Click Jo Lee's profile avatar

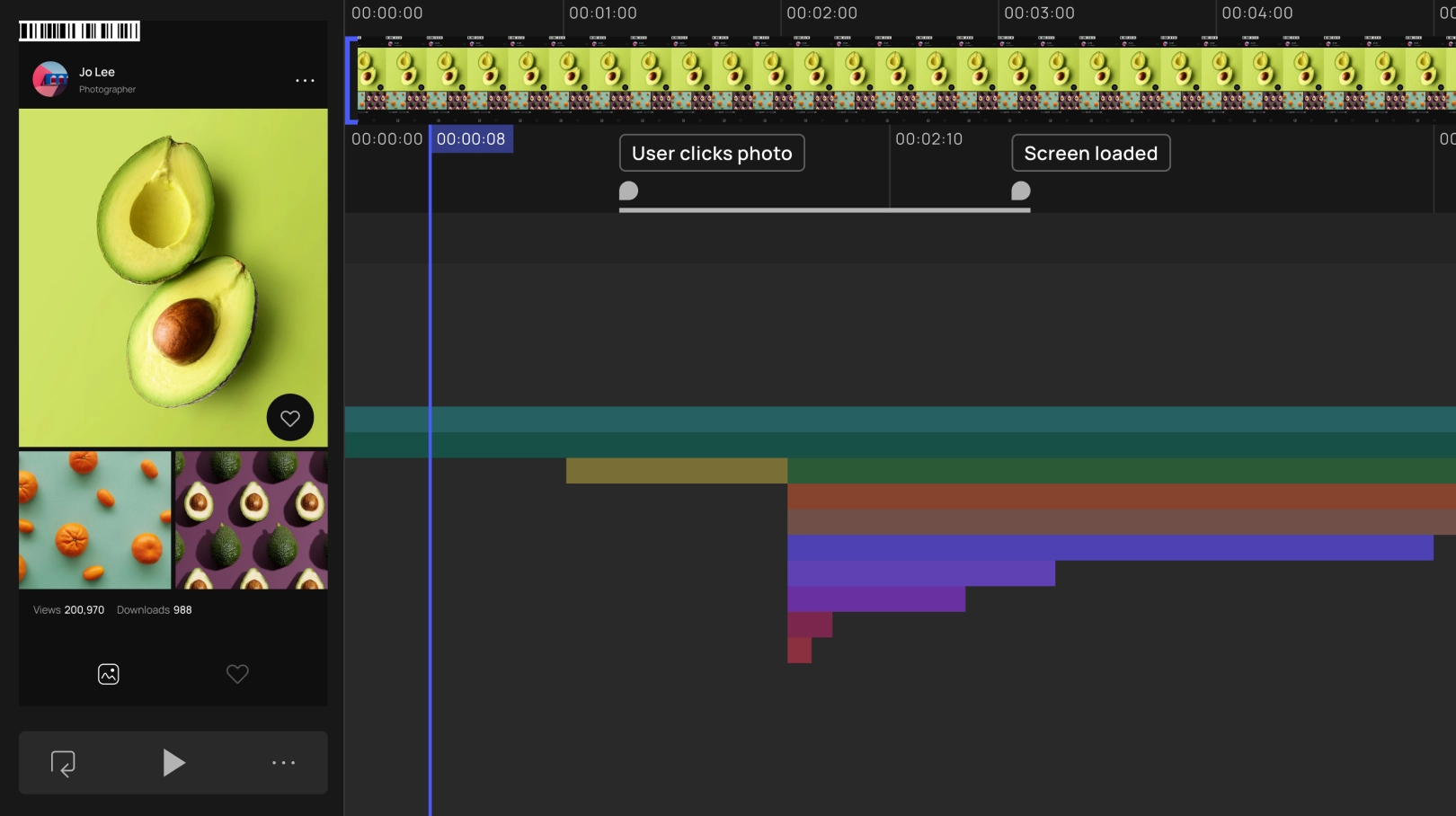point(50,79)
